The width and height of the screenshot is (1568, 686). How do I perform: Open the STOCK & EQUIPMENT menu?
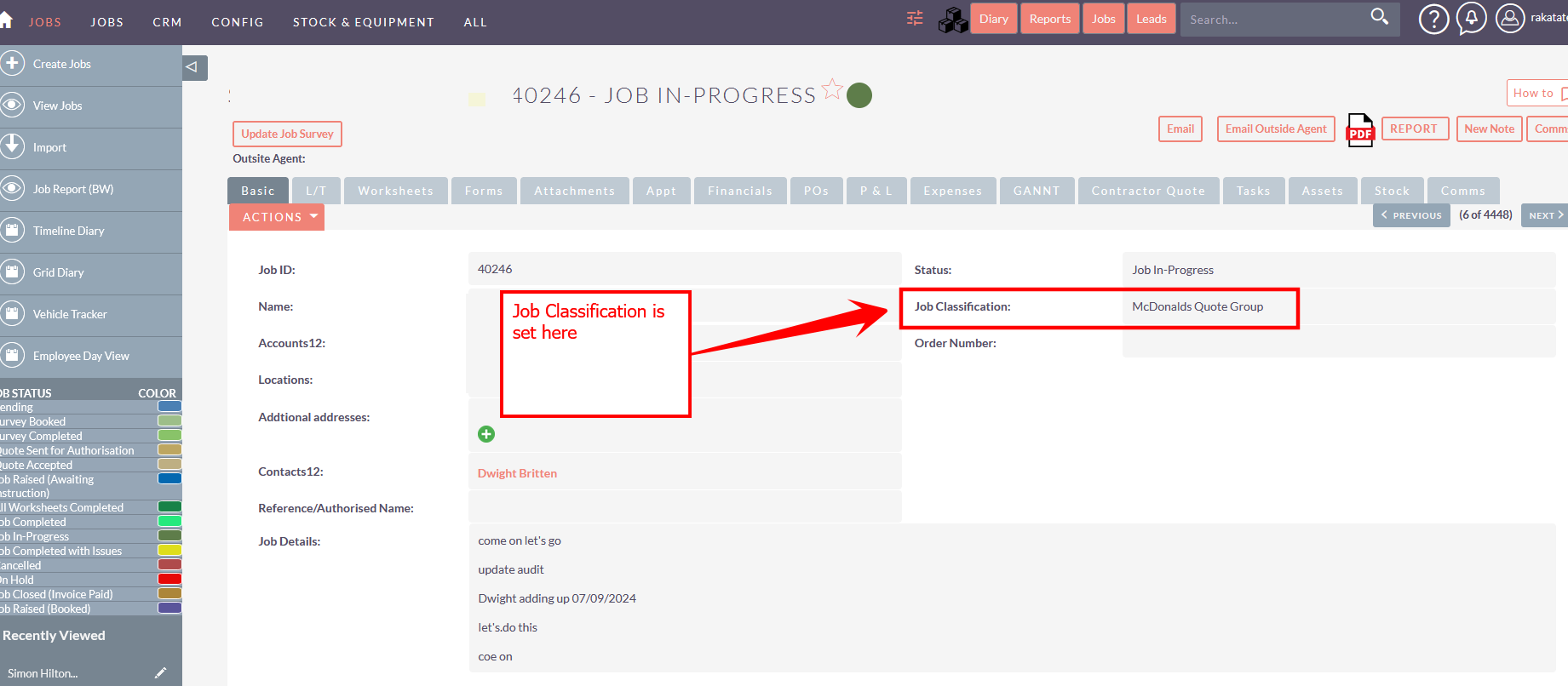[x=364, y=22]
